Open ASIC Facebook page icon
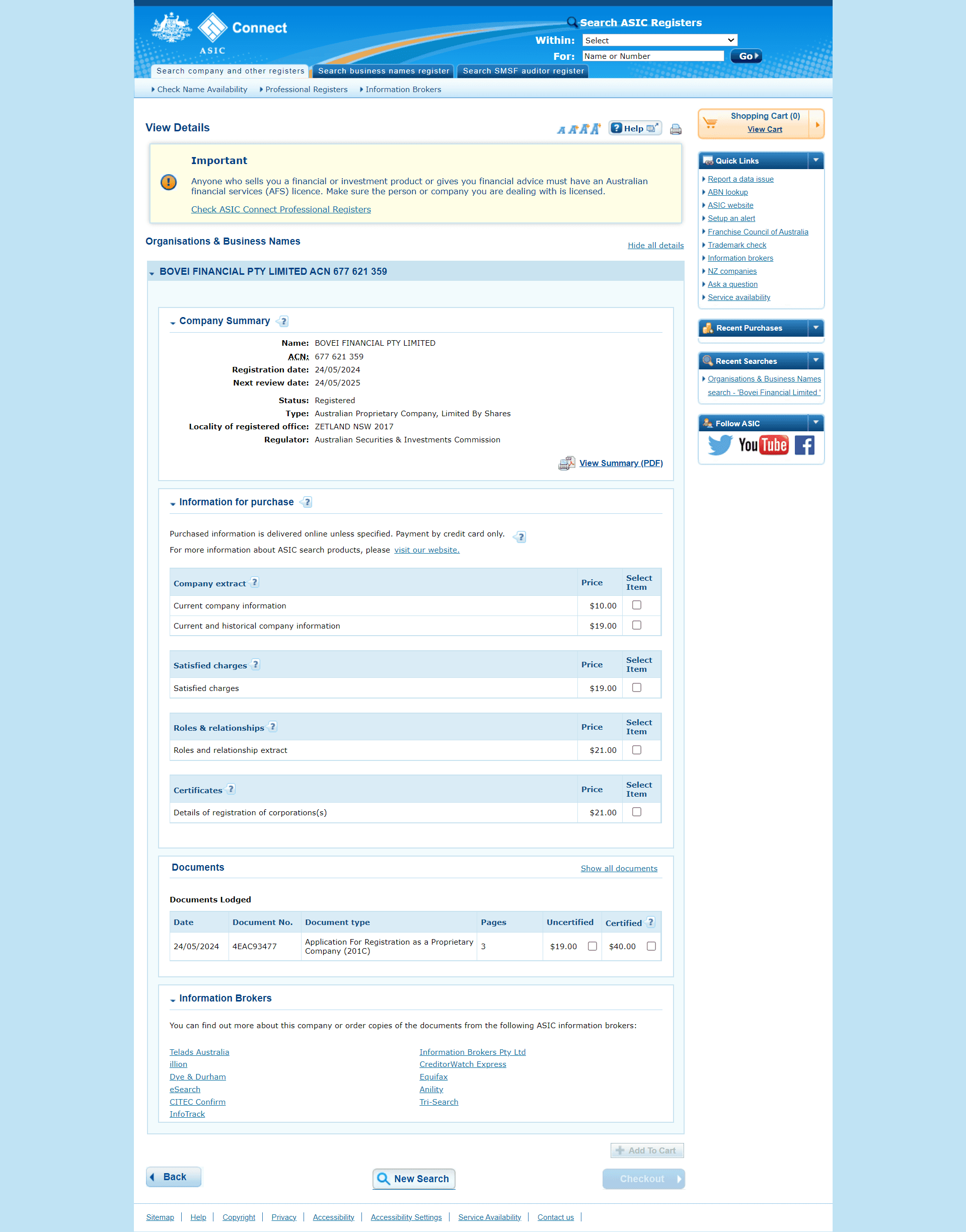 pyautogui.click(x=804, y=445)
